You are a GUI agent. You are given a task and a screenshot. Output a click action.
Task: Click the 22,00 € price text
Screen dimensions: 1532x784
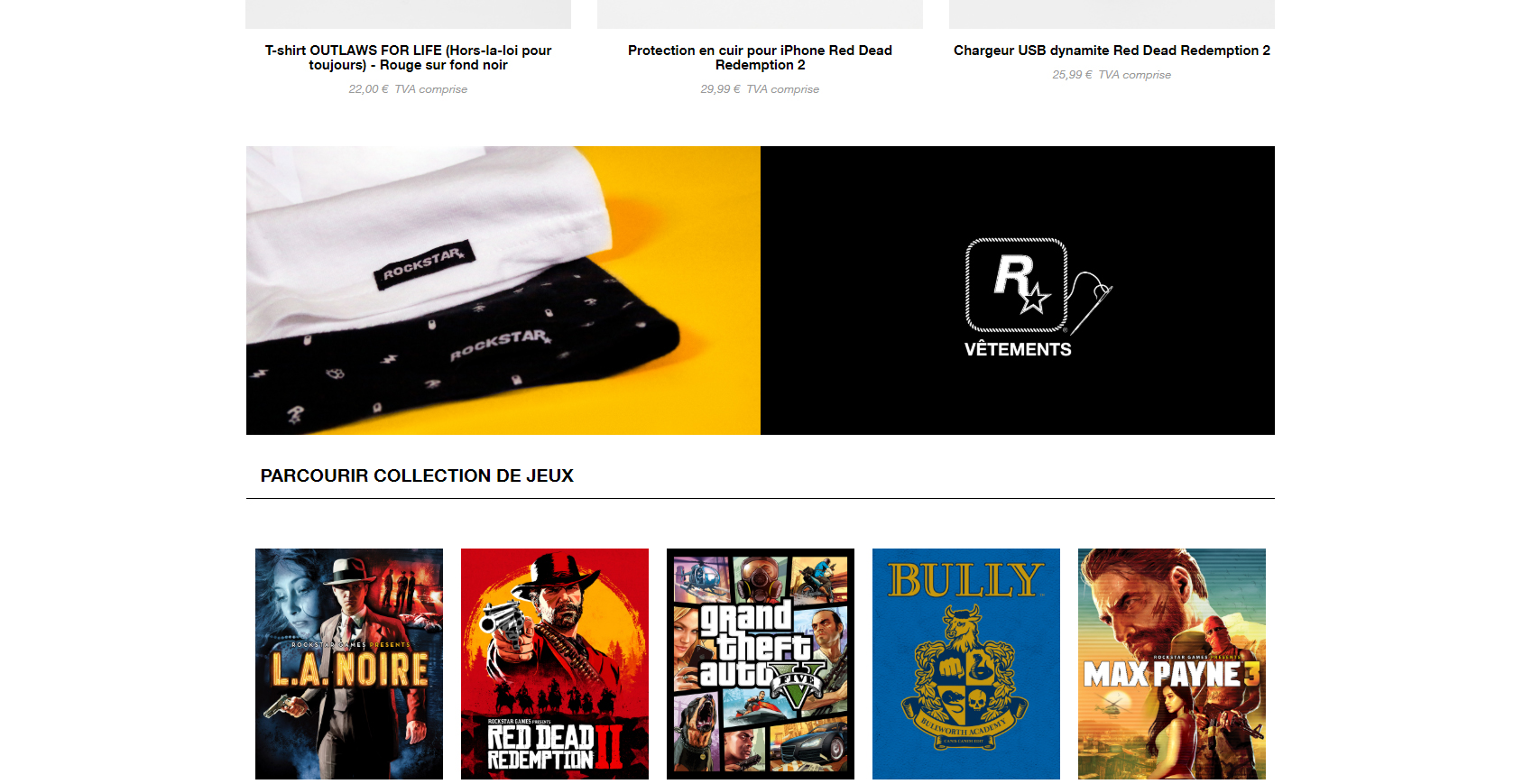point(368,89)
